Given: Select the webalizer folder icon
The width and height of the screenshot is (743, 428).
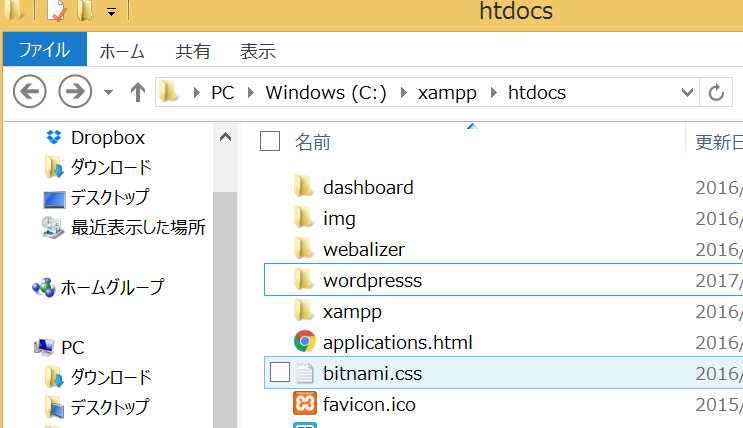Looking at the screenshot, I should (303, 249).
